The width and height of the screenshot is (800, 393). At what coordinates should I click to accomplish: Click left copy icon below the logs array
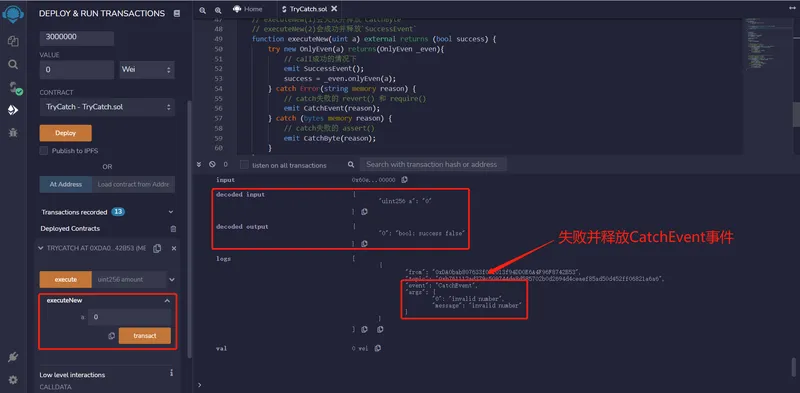click(x=364, y=330)
